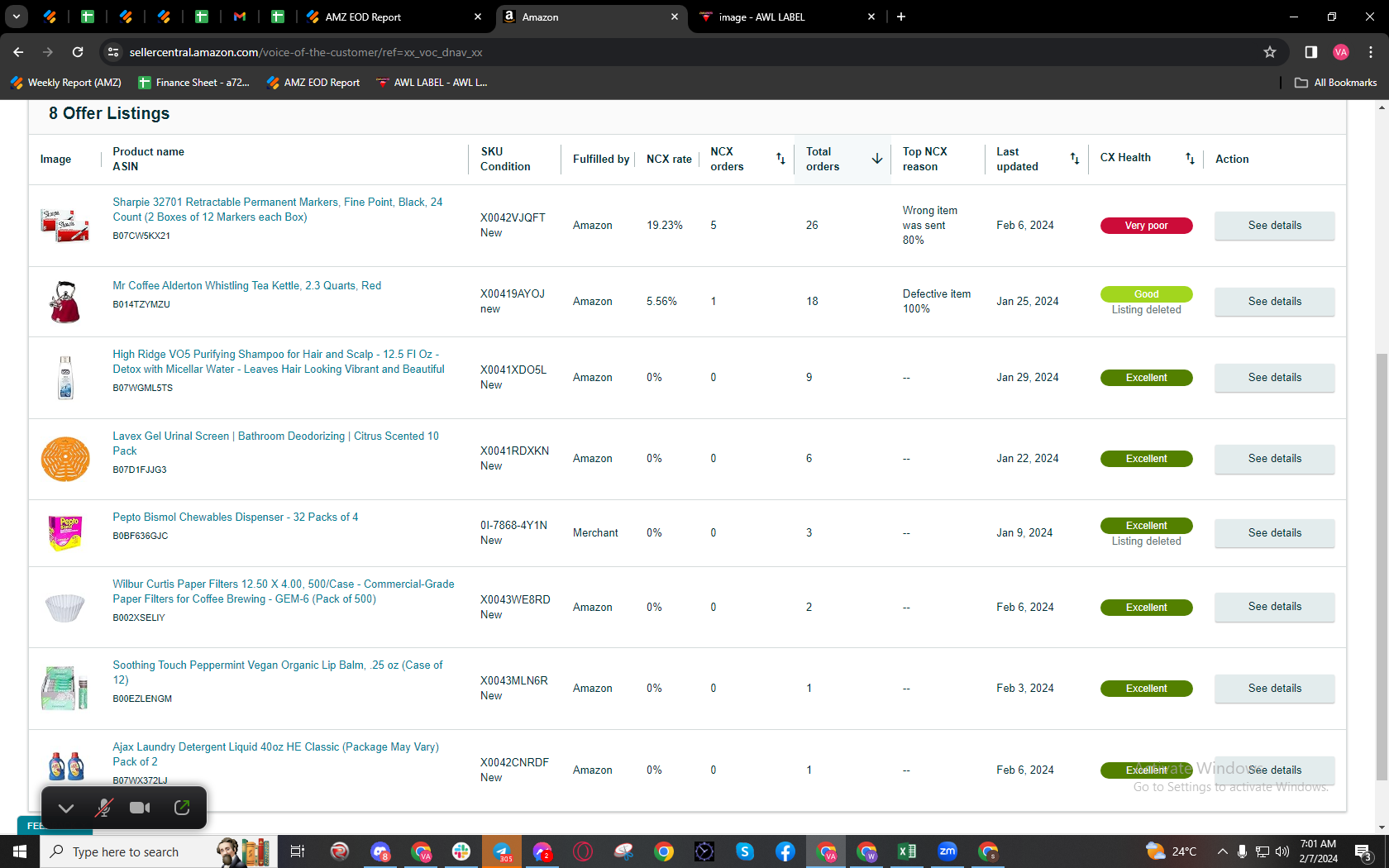Click the Very poor CX Health badge

click(x=1146, y=226)
